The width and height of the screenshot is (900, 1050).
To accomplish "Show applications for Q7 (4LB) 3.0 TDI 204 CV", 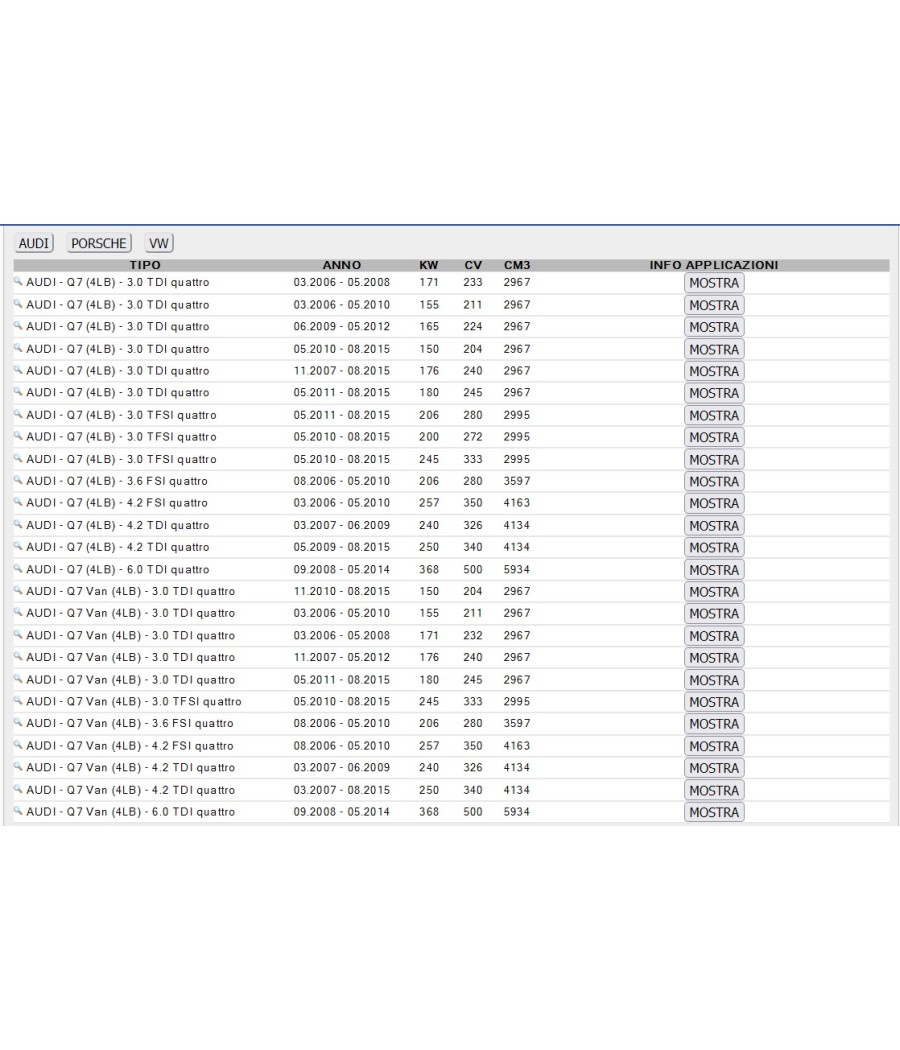I will 714,349.
